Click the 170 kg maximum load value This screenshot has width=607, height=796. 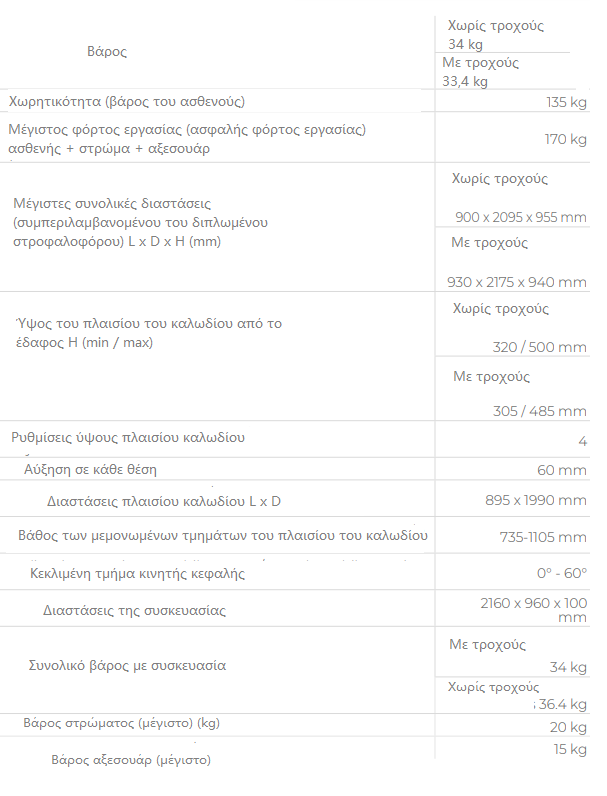[x=566, y=139]
